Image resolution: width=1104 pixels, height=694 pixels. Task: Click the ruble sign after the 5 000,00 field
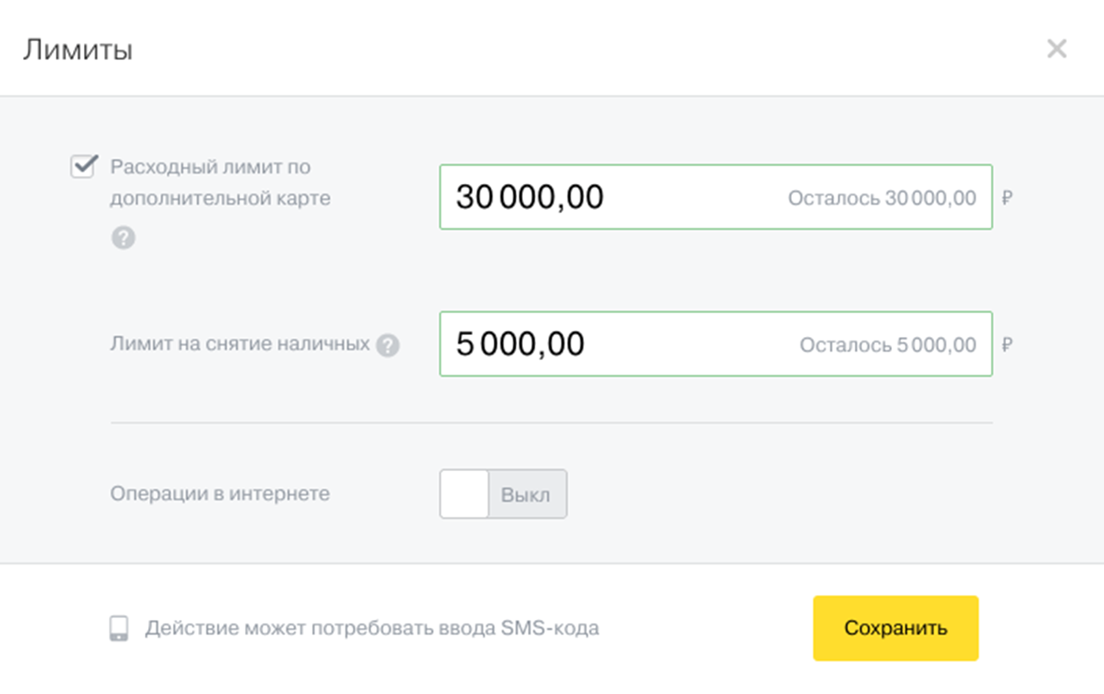1007,344
